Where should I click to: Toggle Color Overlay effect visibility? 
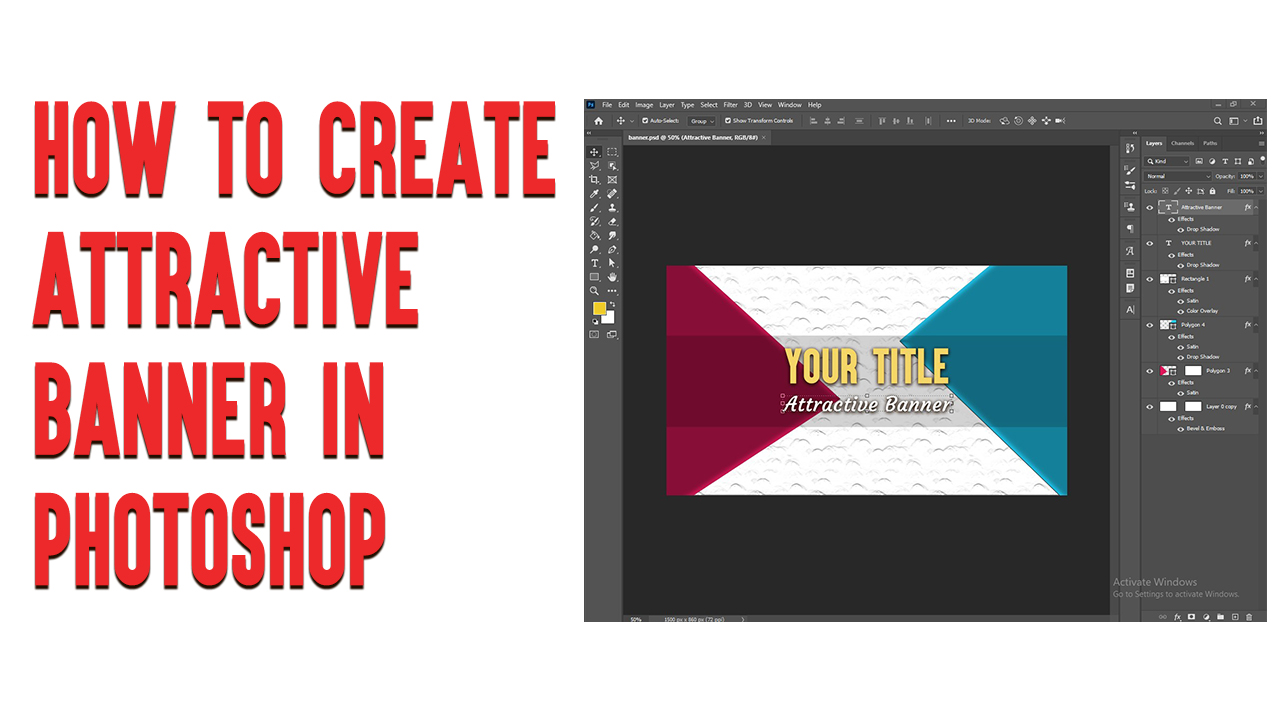click(1181, 311)
